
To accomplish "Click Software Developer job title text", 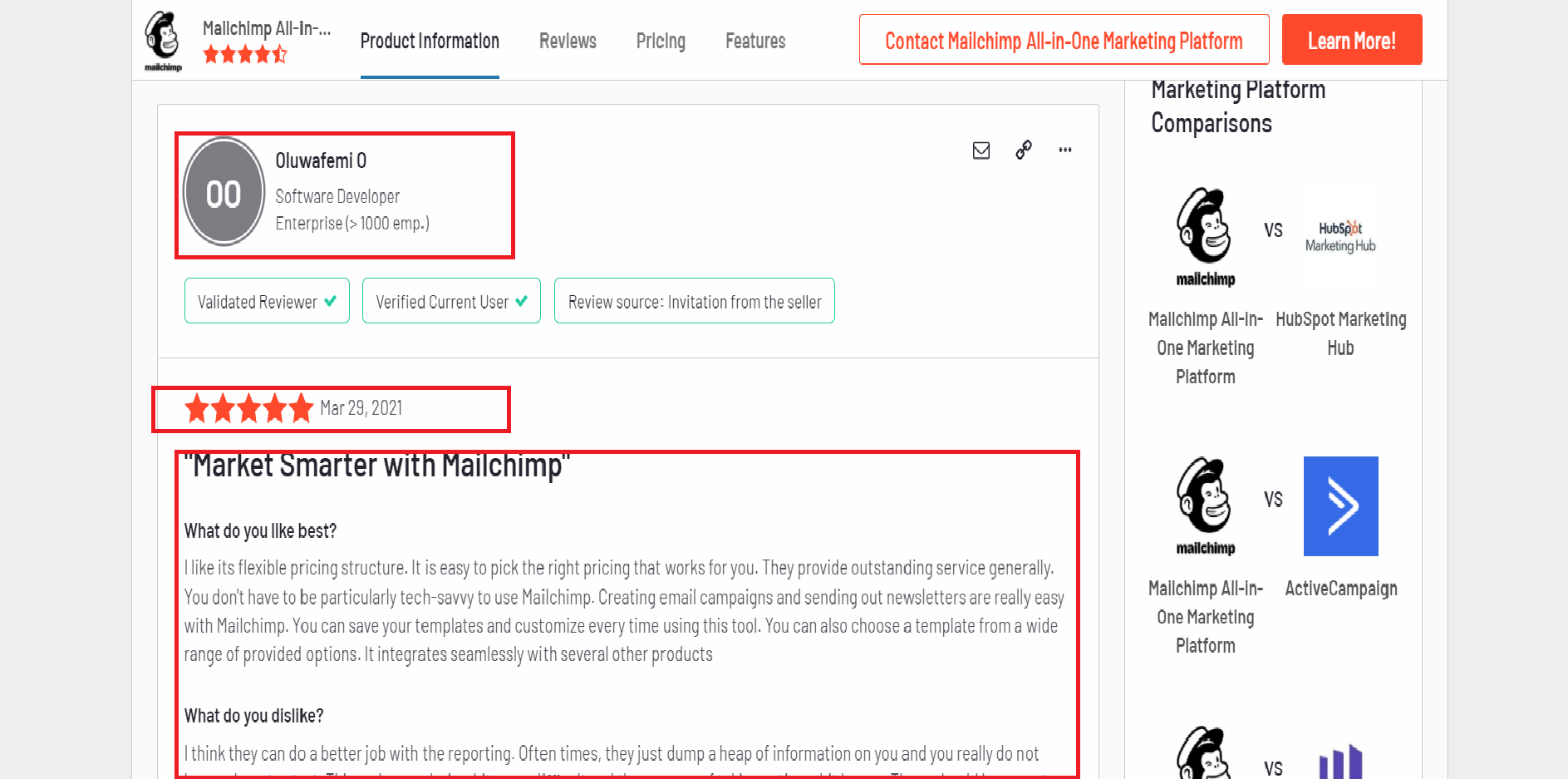I will (337, 196).
